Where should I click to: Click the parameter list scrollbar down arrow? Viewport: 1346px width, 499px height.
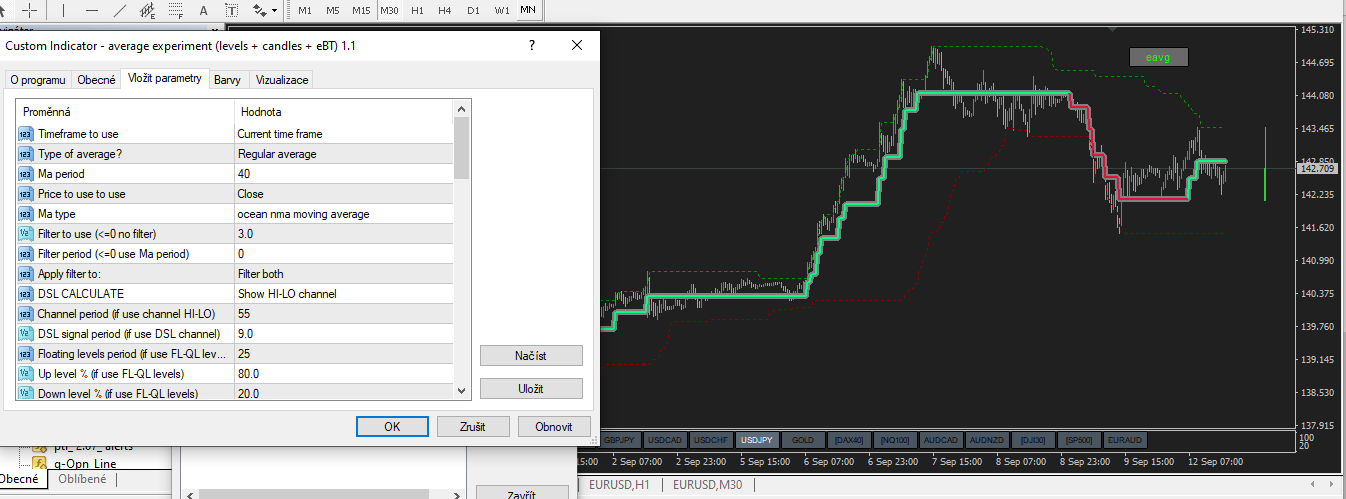(x=461, y=391)
